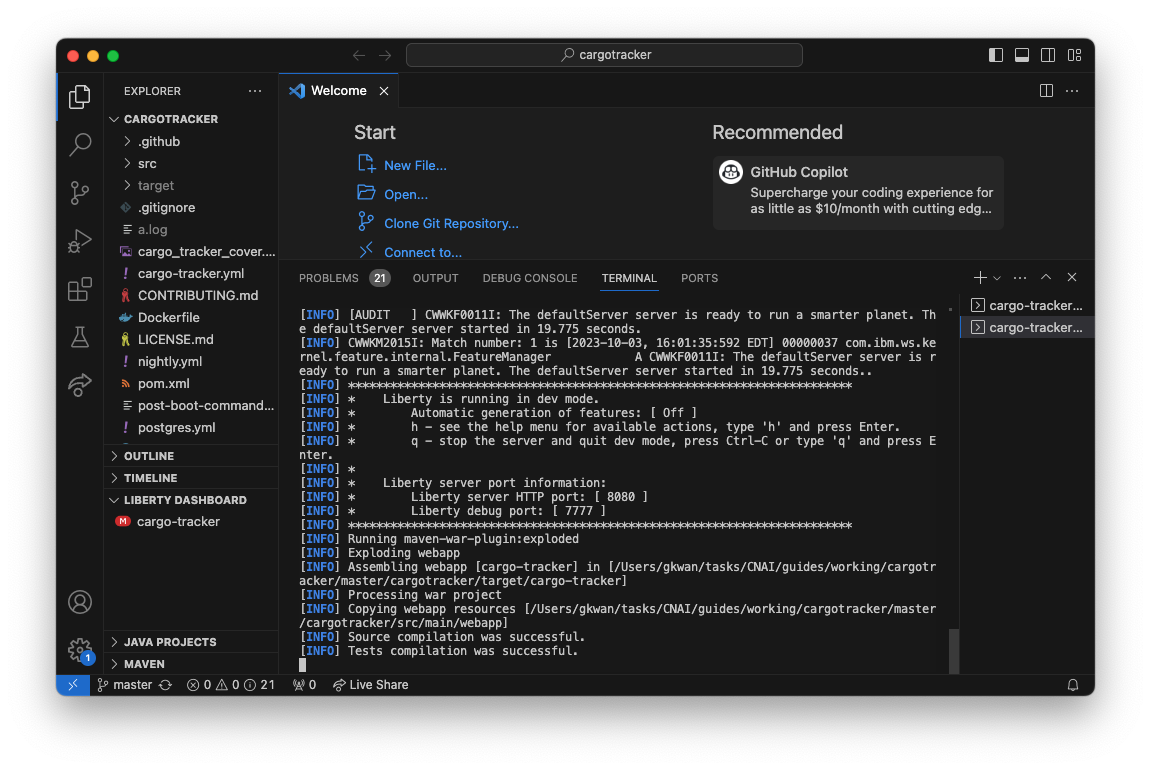Screen dimensions: 1151x770
Task: Open the Extensions view
Action: click(80, 290)
